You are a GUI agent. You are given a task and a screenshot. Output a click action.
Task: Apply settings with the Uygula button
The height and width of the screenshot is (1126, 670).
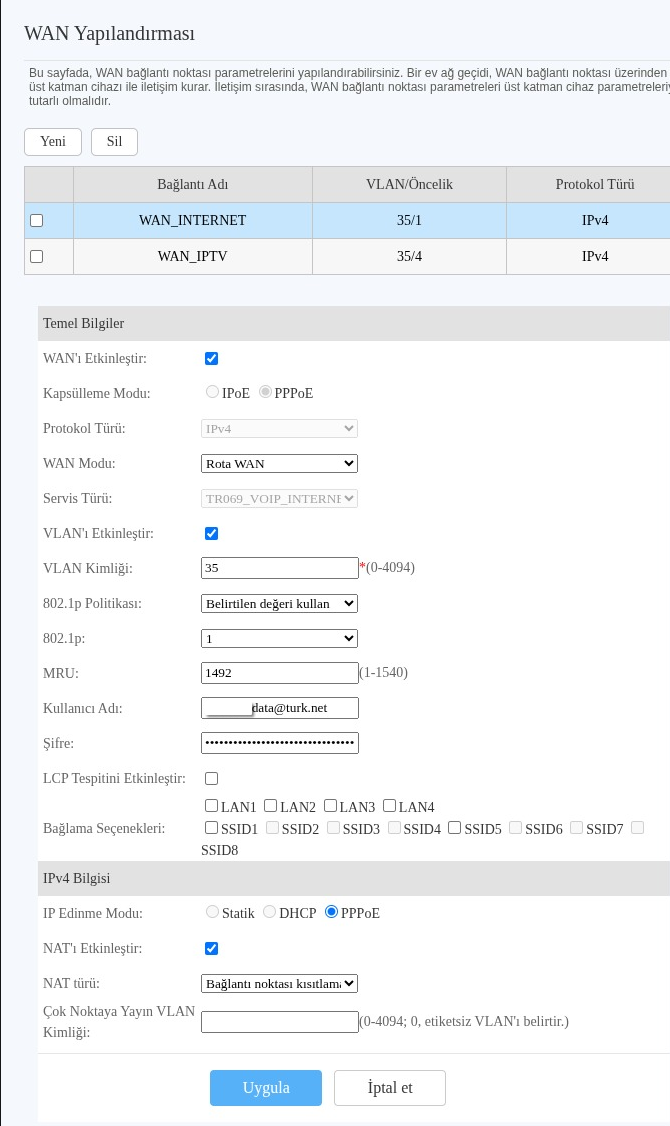click(x=266, y=1087)
